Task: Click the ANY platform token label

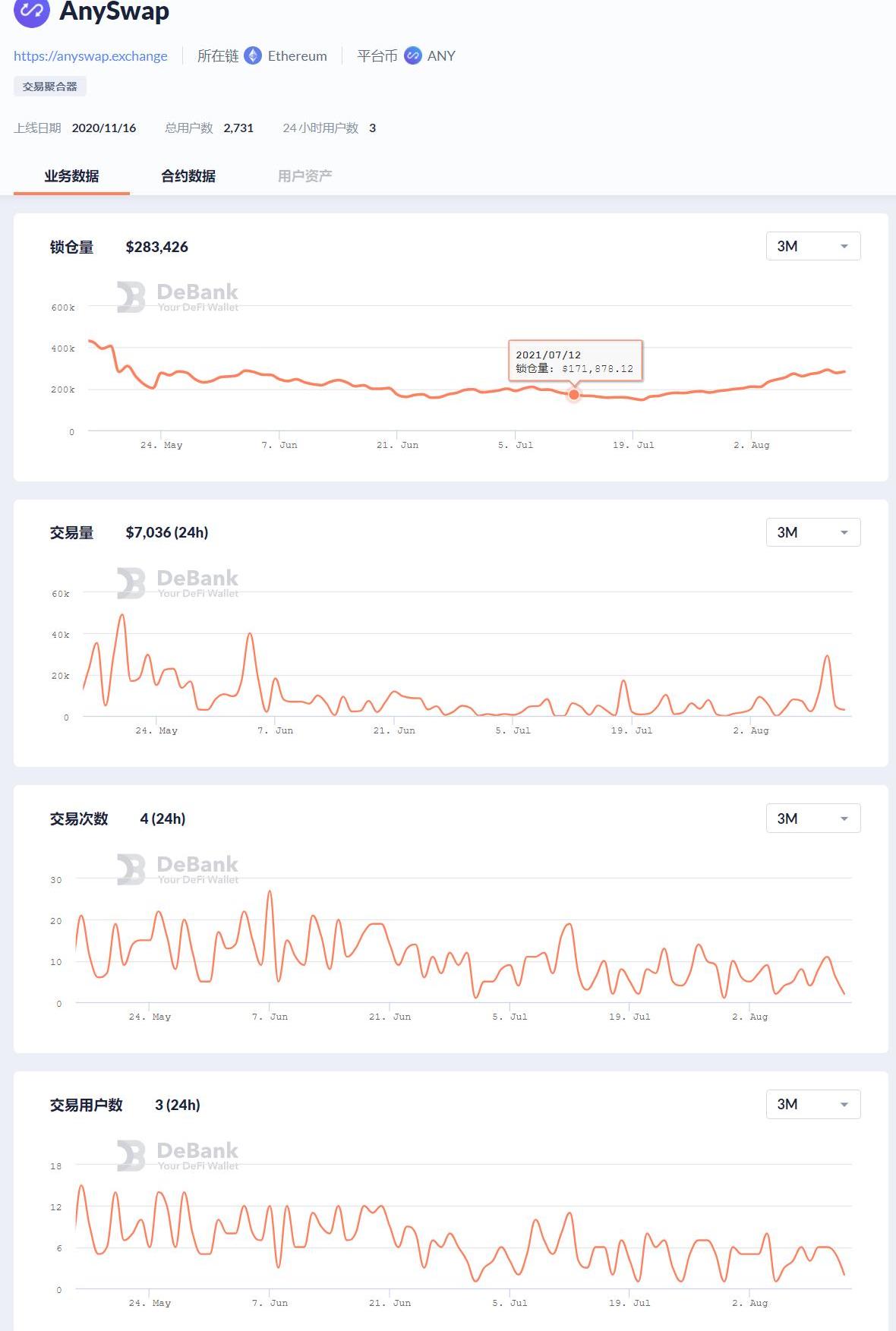Action: pyautogui.click(x=441, y=56)
